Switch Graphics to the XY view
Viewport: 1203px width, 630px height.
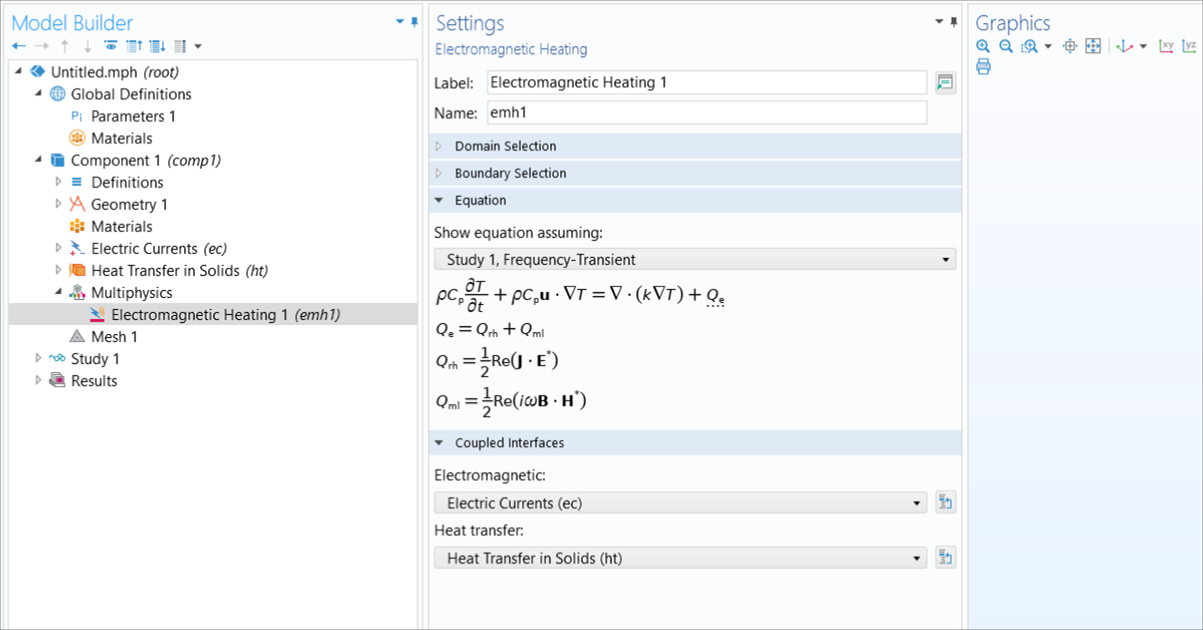click(x=1168, y=46)
